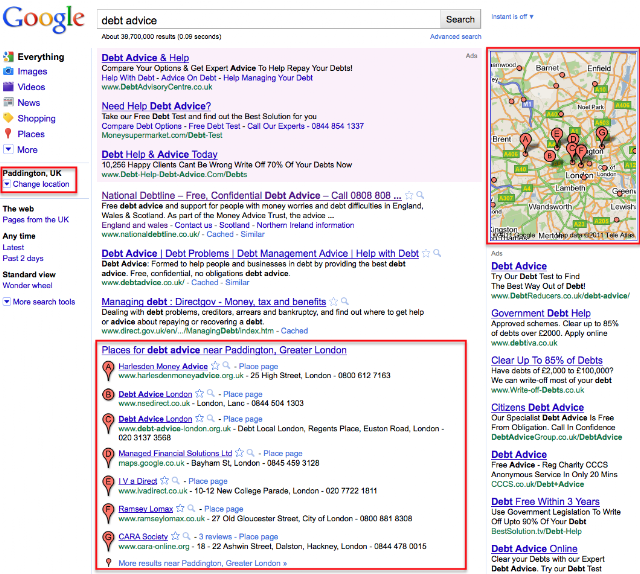Star the Harlesden Money Advice listing
This screenshot has width=640, height=574.
[215, 366]
